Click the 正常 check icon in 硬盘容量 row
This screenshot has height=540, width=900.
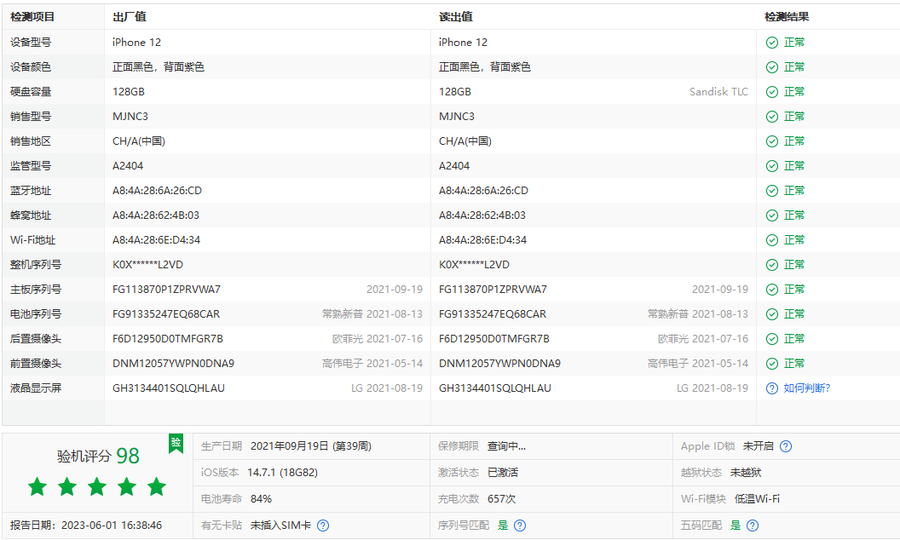coord(772,92)
